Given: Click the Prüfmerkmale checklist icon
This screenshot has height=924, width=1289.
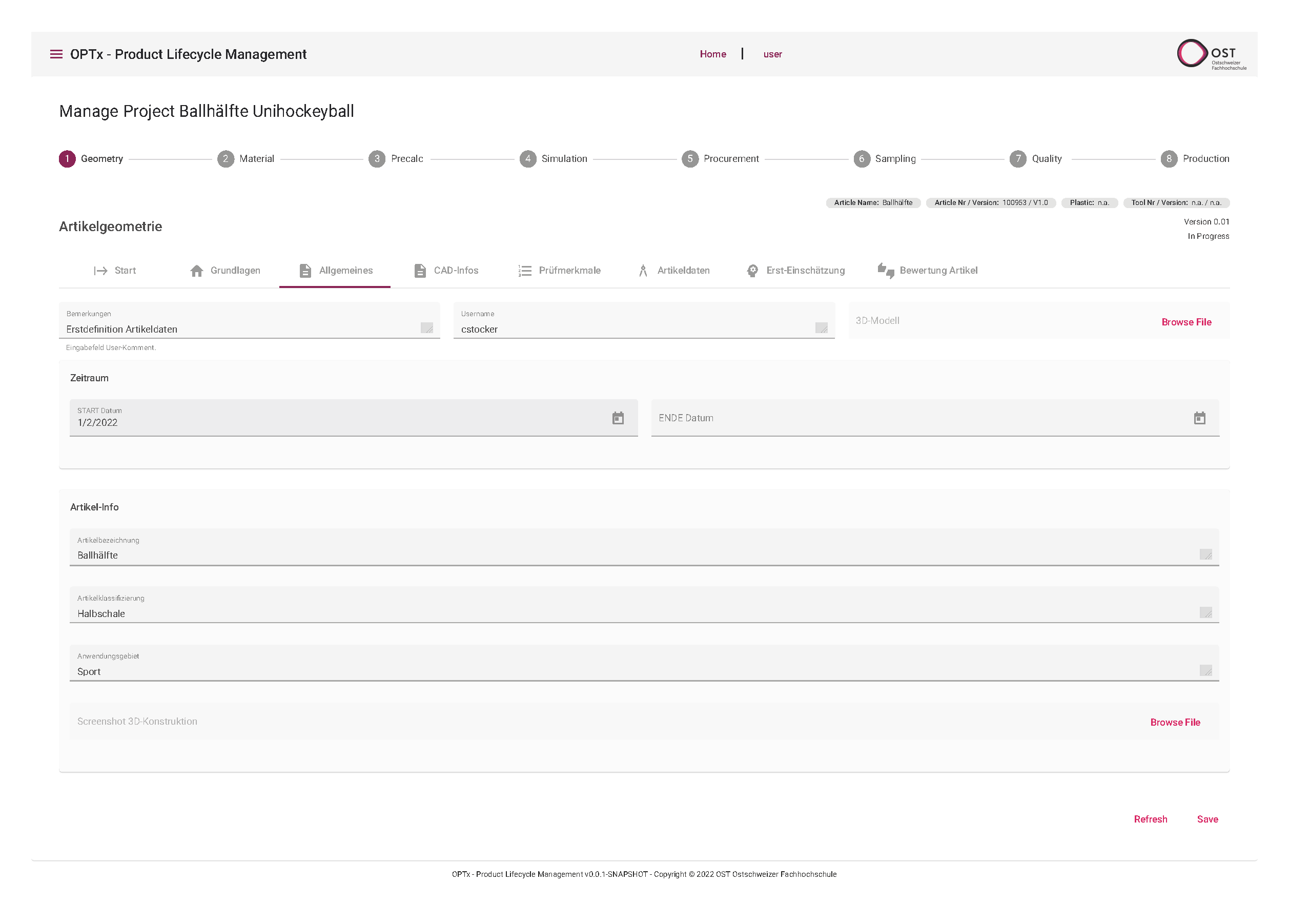Looking at the screenshot, I should [525, 271].
